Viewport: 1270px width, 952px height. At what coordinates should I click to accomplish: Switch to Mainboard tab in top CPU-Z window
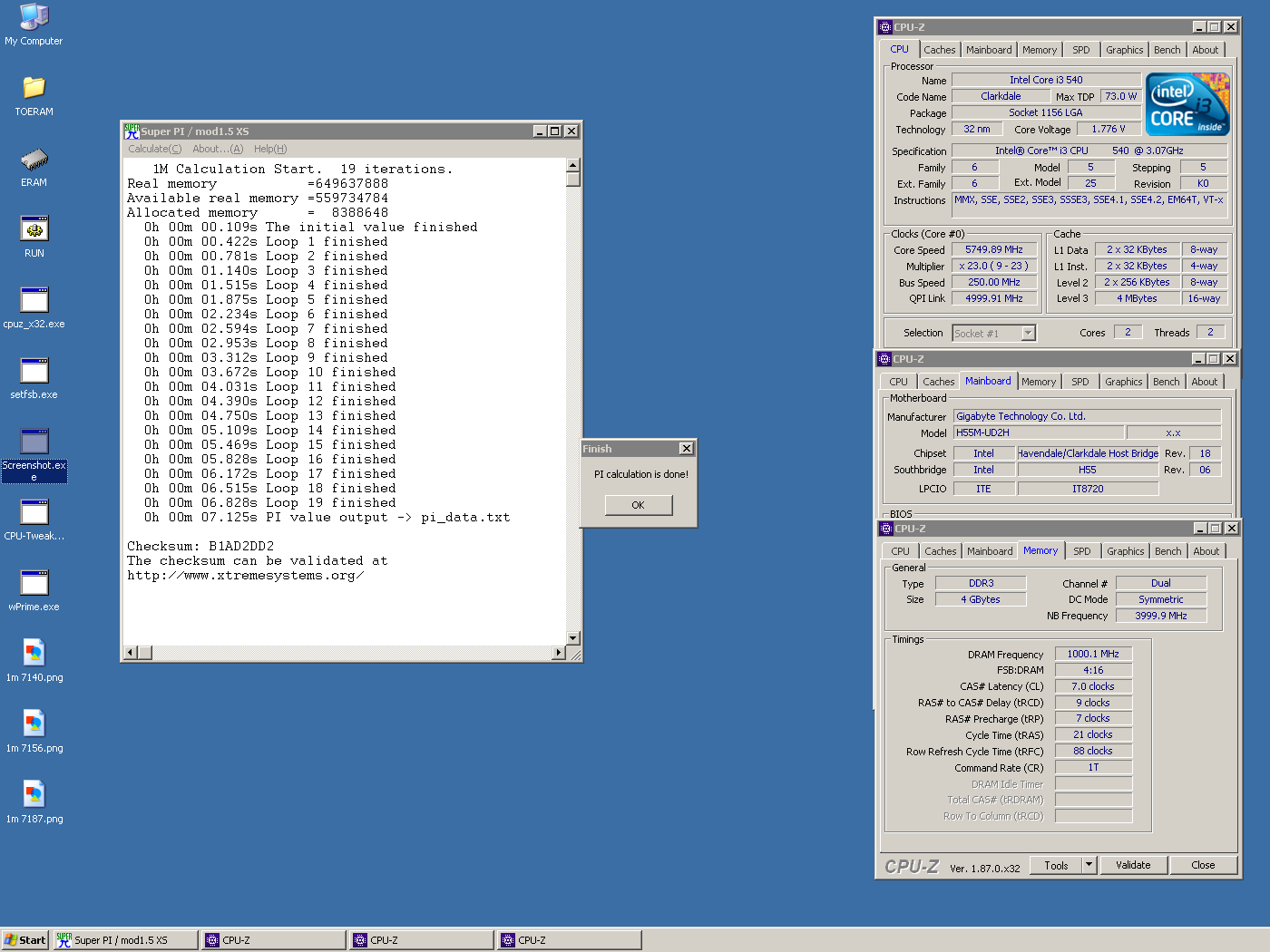click(989, 50)
